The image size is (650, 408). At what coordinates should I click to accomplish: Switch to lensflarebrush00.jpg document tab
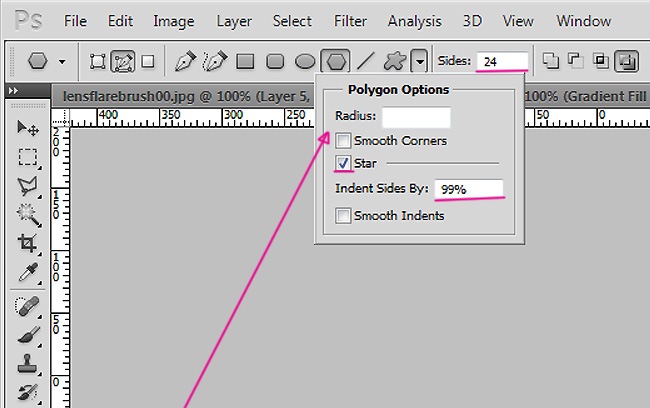coord(186,96)
